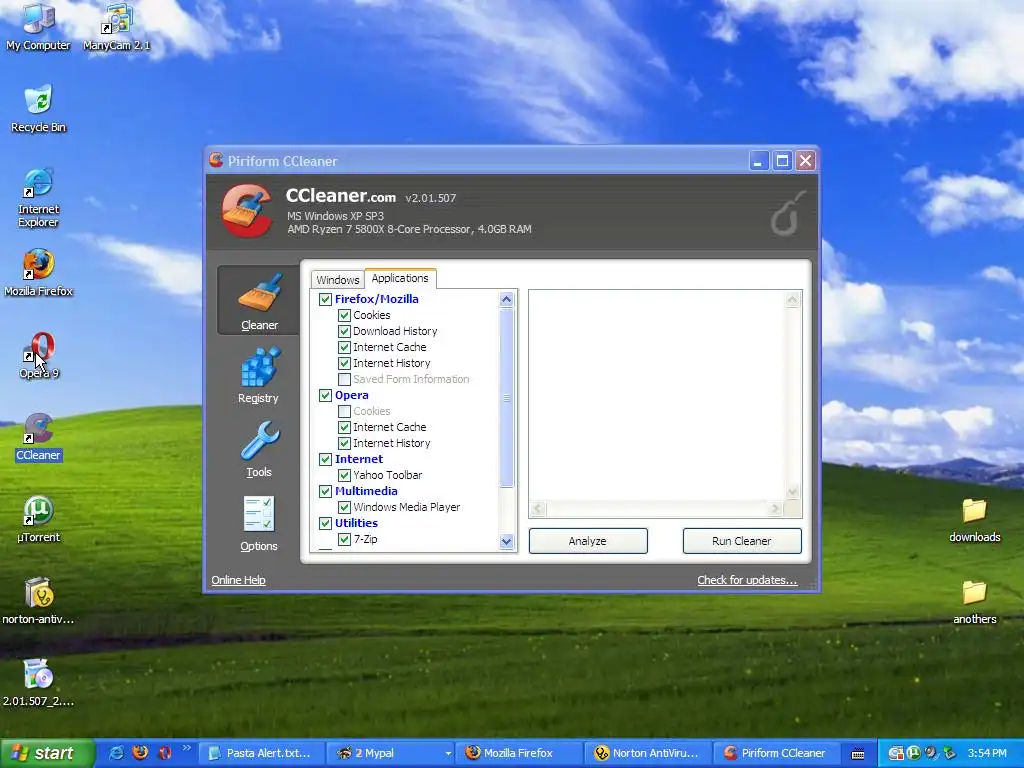The width and height of the screenshot is (1024, 768).
Task: Uncheck the Utilities group checkbox
Action: pos(325,523)
